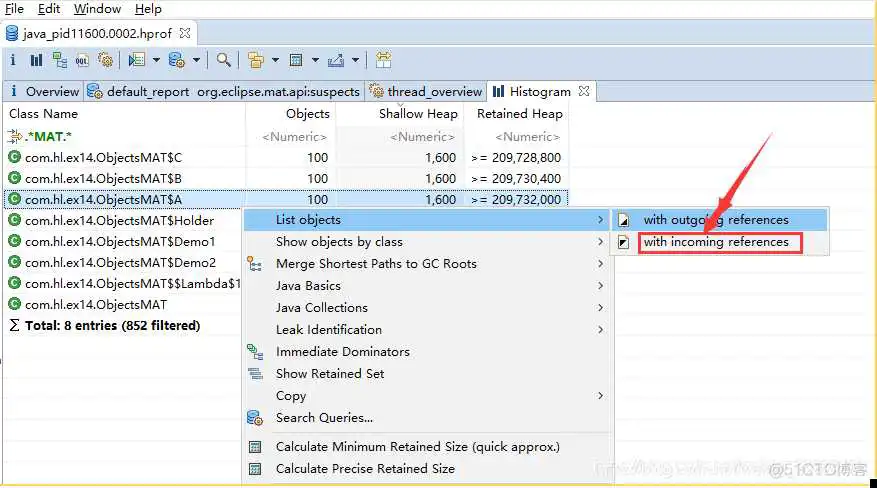The image size is (877, 488).
Task: Open the OQL query editor icon
Action: pyautogui.click(x=82, y=60)
